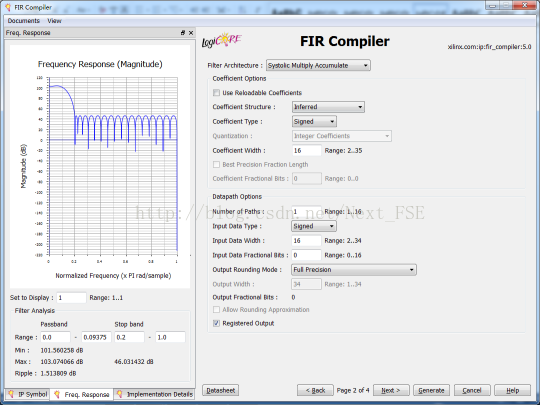The image size is (540, 405).
Task: Open the Coefficient Structure dropdown
Action: (328, 107)
